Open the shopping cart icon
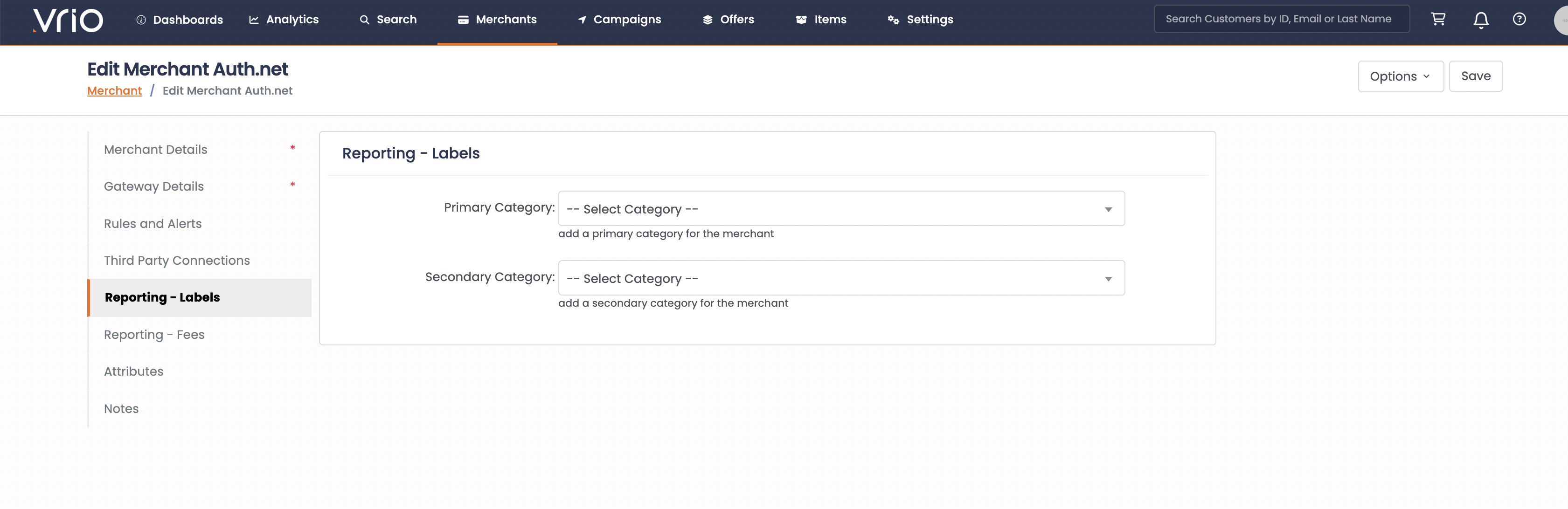Viewport: 1568px width, 509px height. 1438,20
